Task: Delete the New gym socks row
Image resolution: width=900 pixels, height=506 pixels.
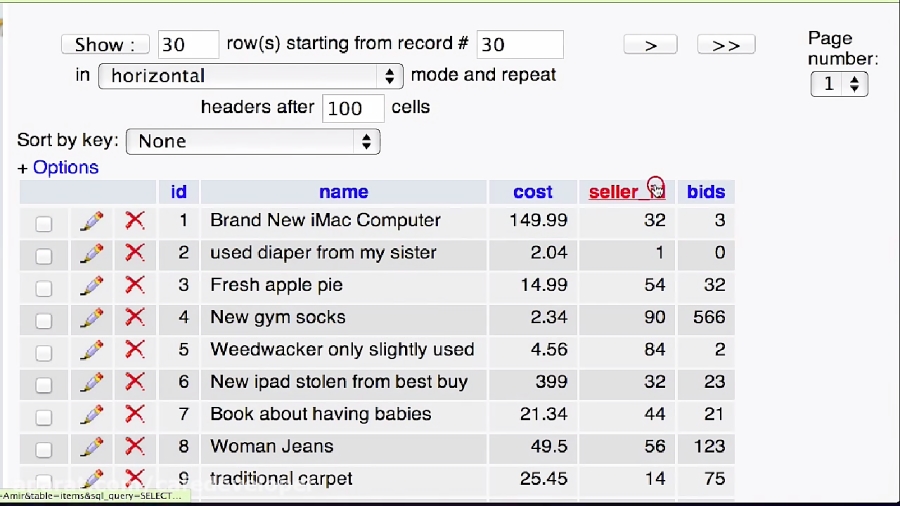Action: tap(135, 318)
